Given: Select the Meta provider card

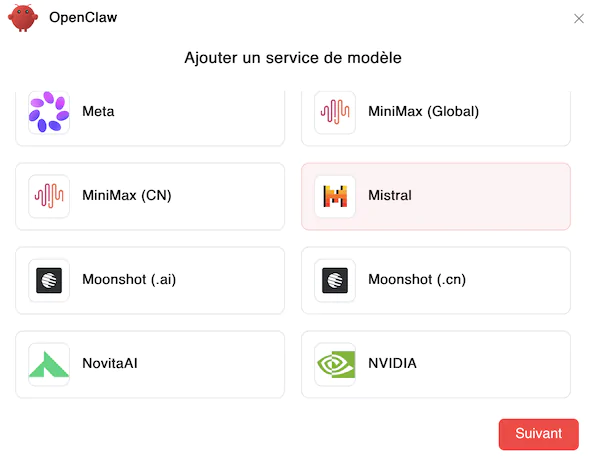Looking at the screenshot, I should pos(150,118).
